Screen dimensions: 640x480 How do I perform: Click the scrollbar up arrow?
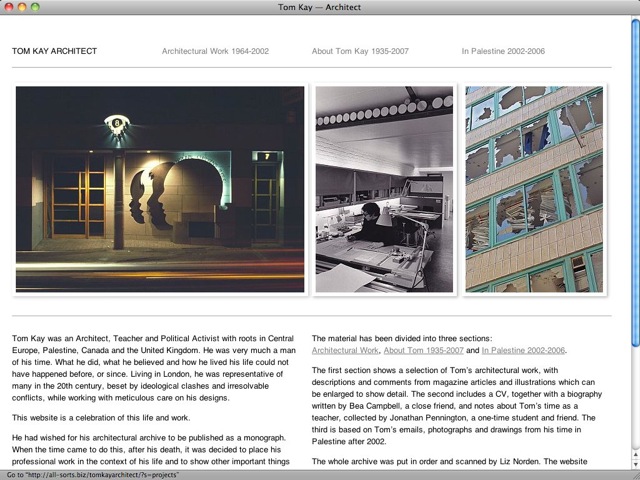[636, 454]
